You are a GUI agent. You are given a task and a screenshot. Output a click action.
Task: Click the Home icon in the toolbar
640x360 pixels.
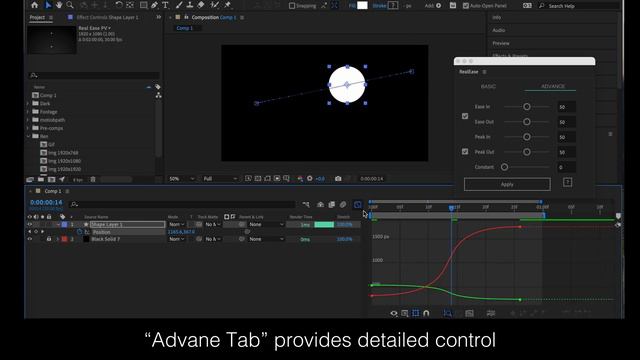click(x=35, y=5)
